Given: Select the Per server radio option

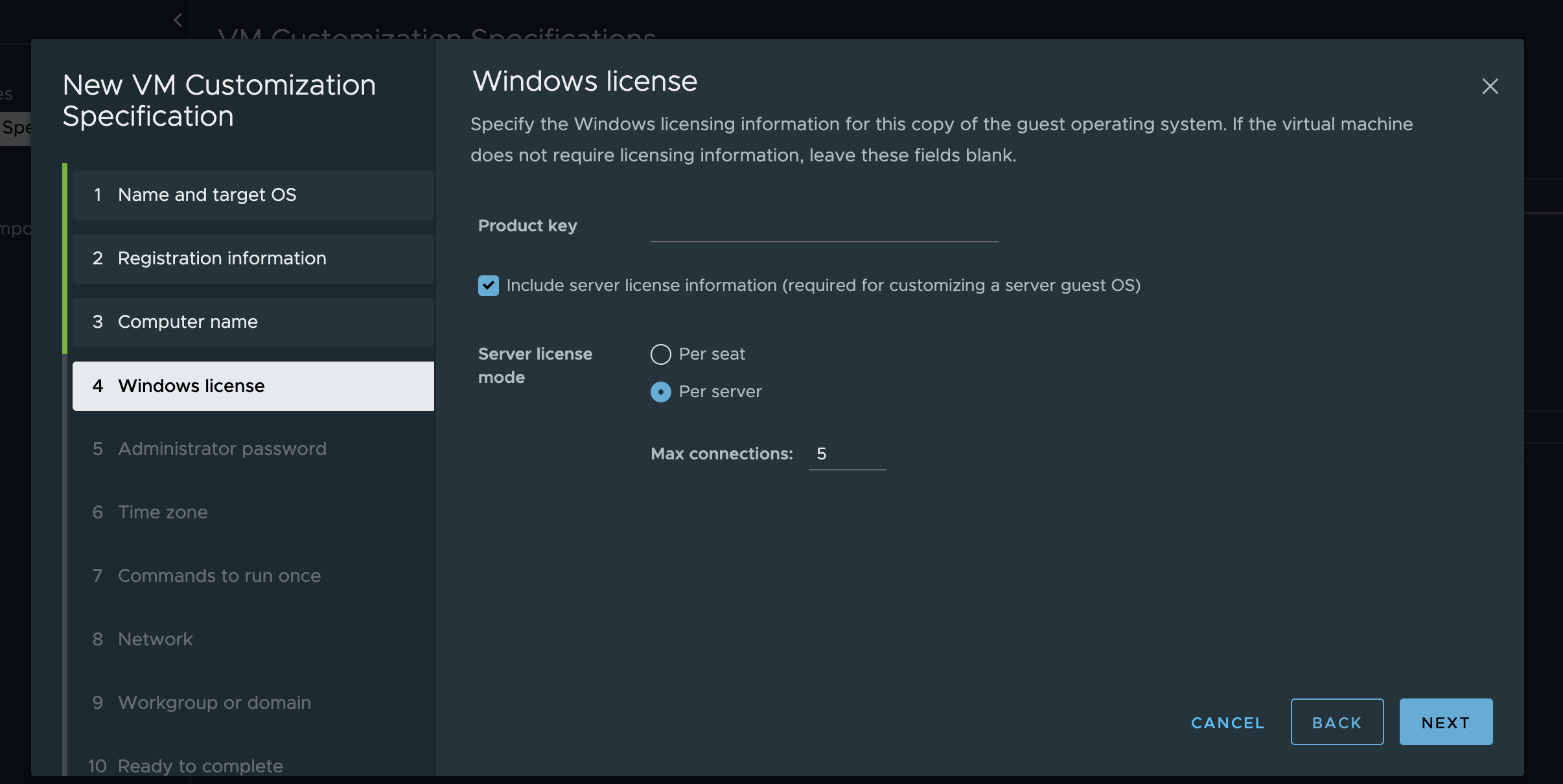Looking at the screenshot, I should tap(660, 392).
